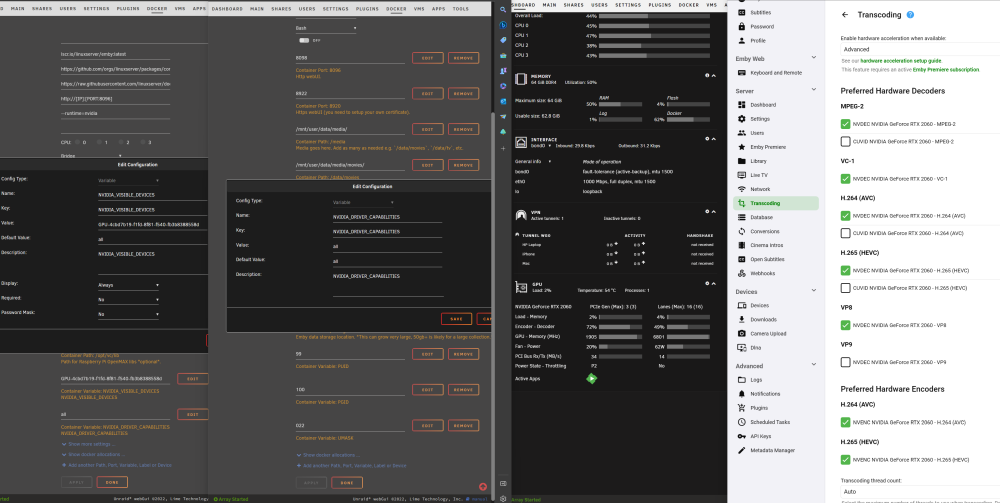Open the Bash console shell dropdown

tap(326, 29)
